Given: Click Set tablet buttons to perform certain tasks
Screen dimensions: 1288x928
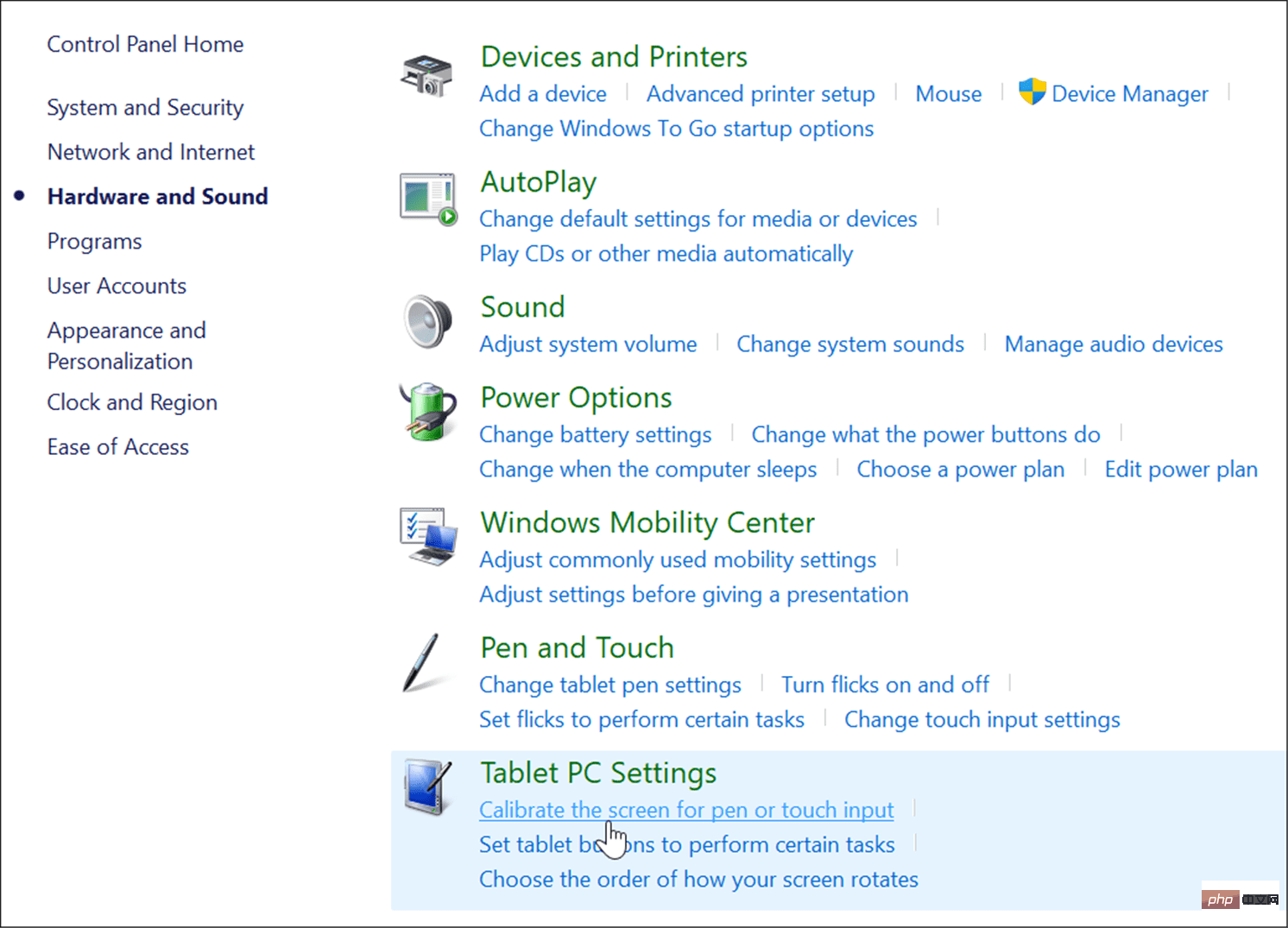Looking at the screenshot, I should 687,845.
